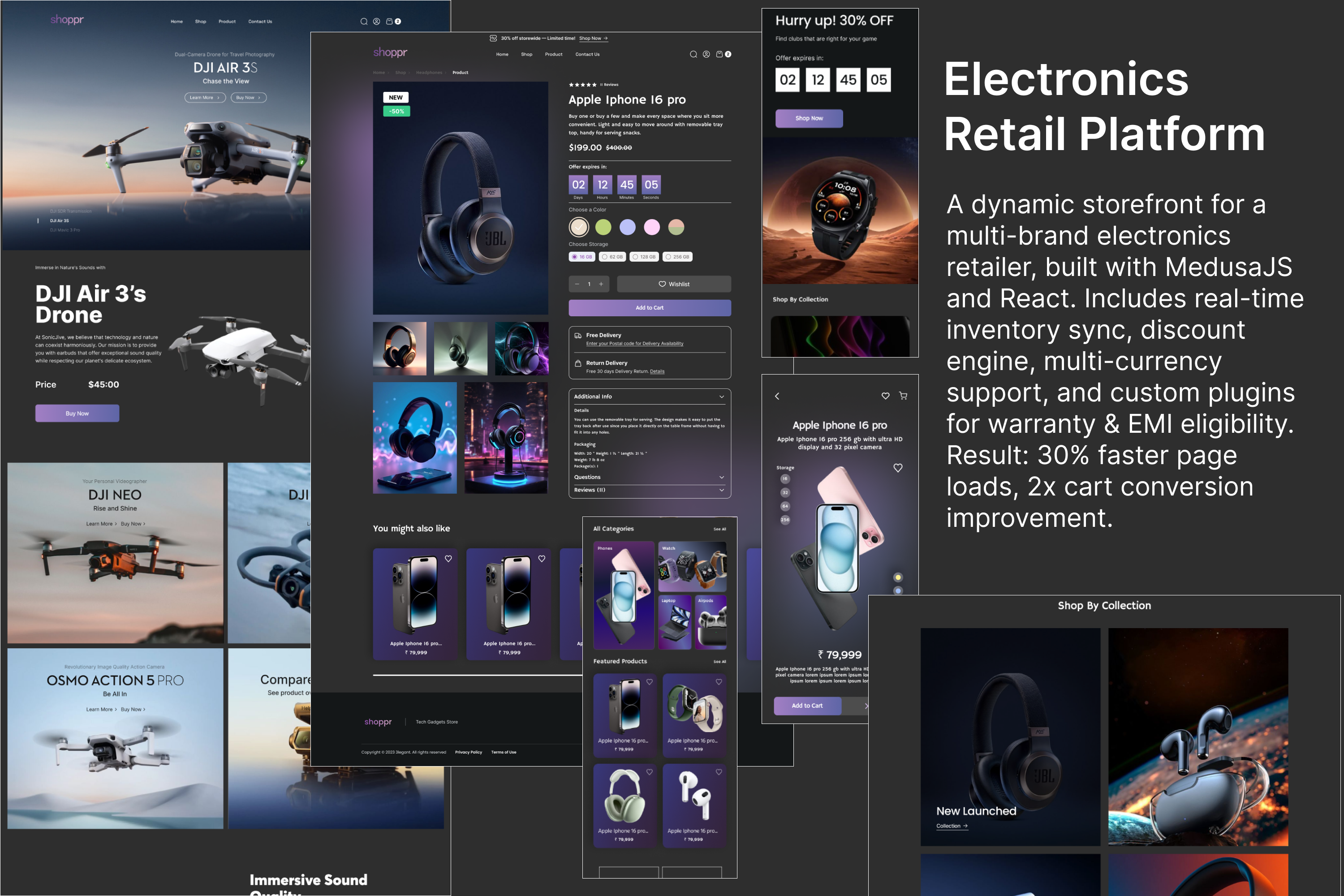This screenshot has width=1344, height=896.
Task: Choose storage 32 on mobile product screen
Action: coord(785,492)
